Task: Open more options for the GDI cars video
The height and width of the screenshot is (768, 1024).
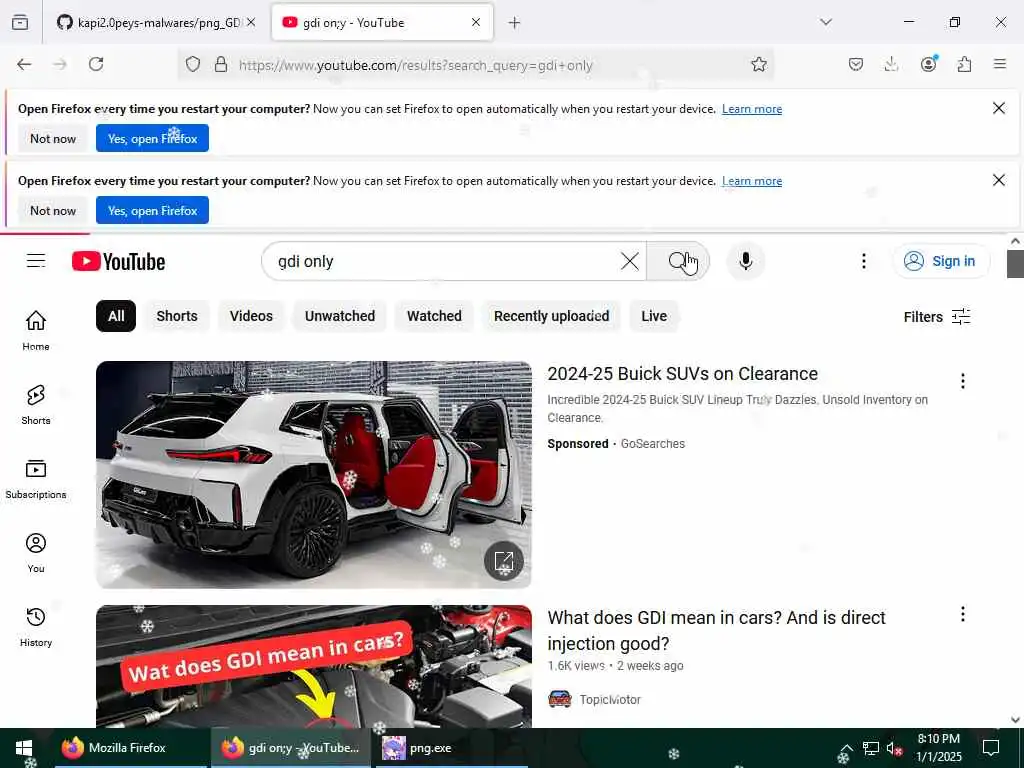Action: pos(962,614)
